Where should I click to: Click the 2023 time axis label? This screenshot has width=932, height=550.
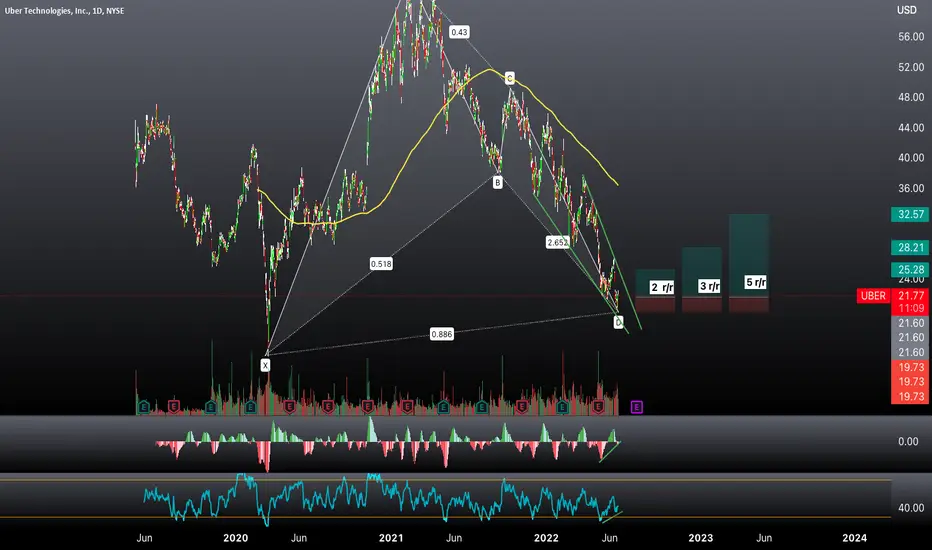click(x=700, y=538)
